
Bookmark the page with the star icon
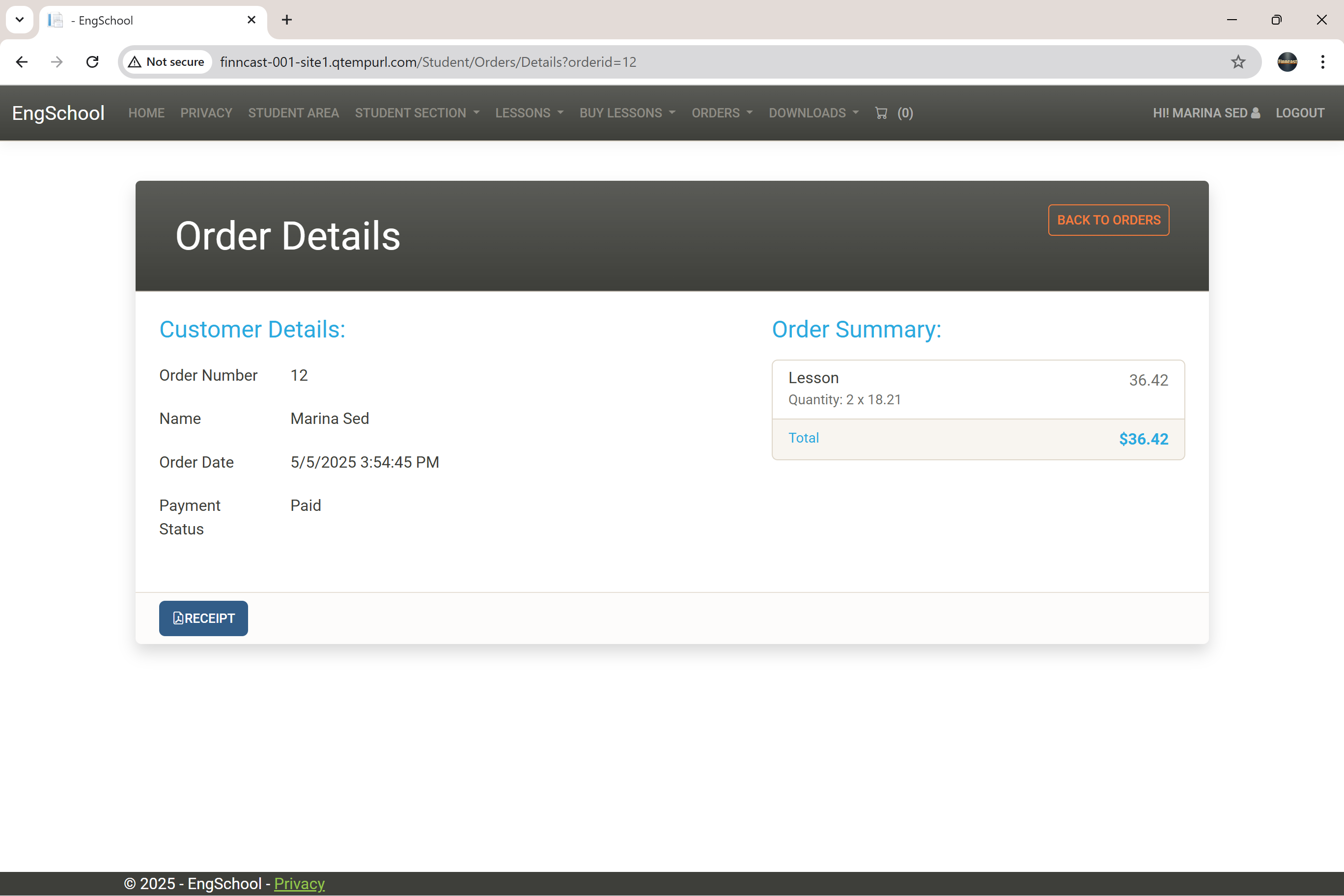(1238, 62)
